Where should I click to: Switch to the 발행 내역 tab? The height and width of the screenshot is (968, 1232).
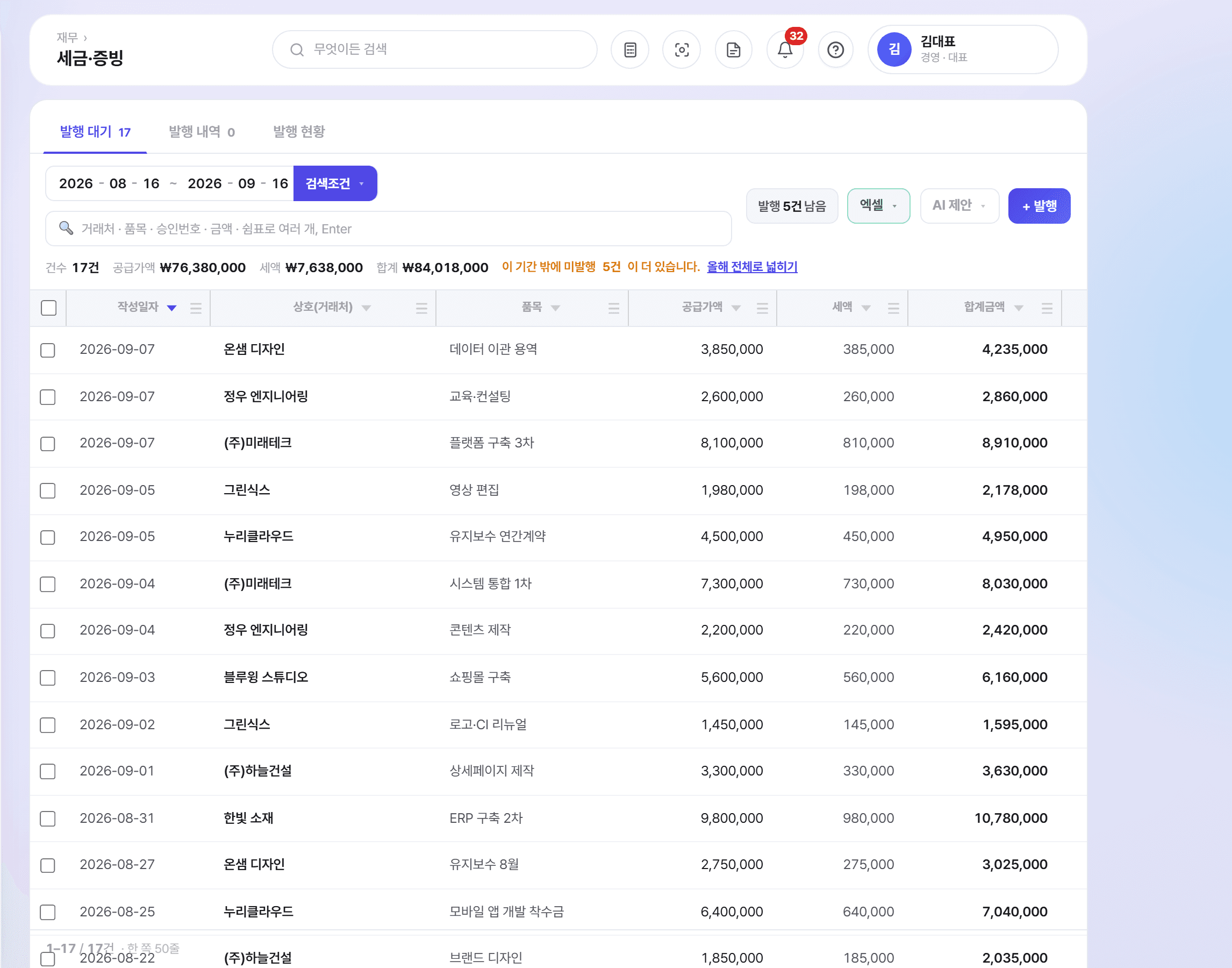[202, 131]
